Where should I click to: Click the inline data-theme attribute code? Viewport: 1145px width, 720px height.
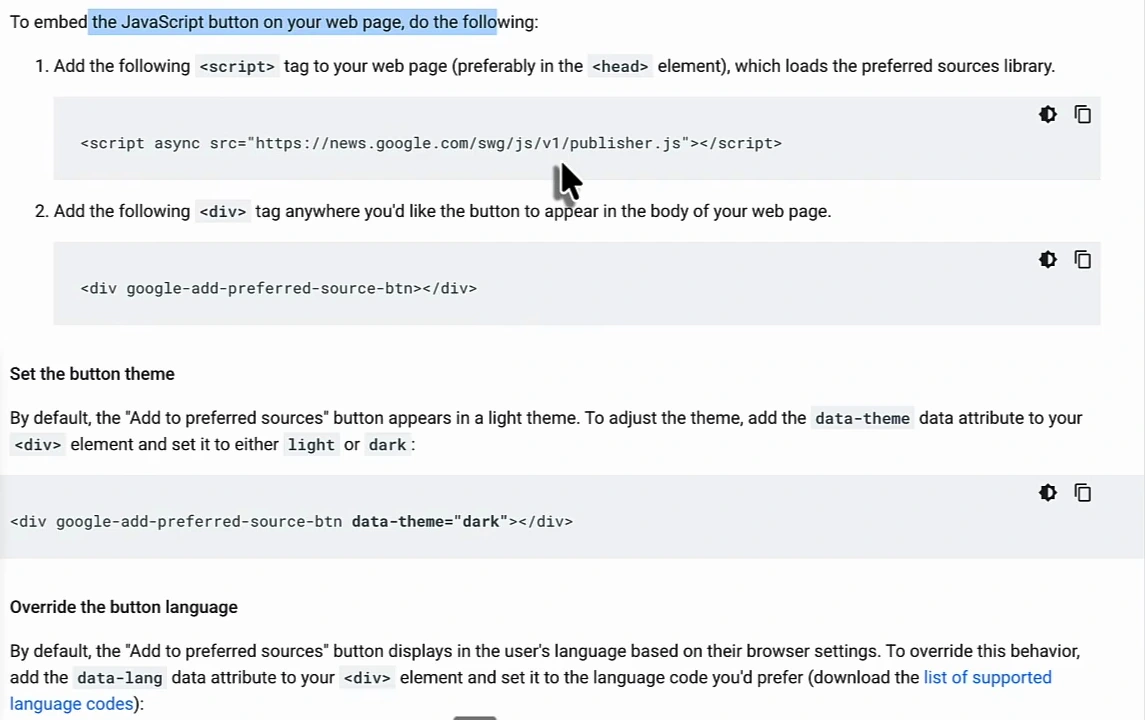[x=862, y=418]
